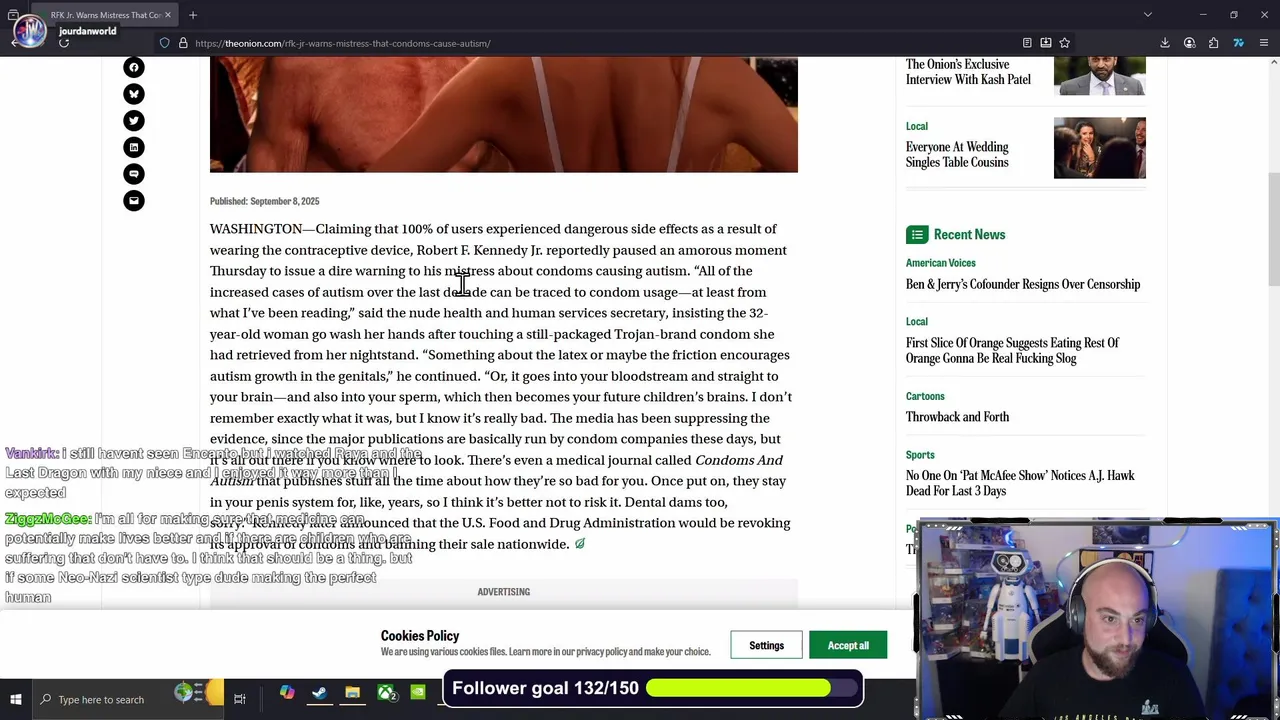Open Throwback and Forth cartoon article
Image resolution: width=1280 pixels, height=720 pixels.
click(x=957, y=417)
